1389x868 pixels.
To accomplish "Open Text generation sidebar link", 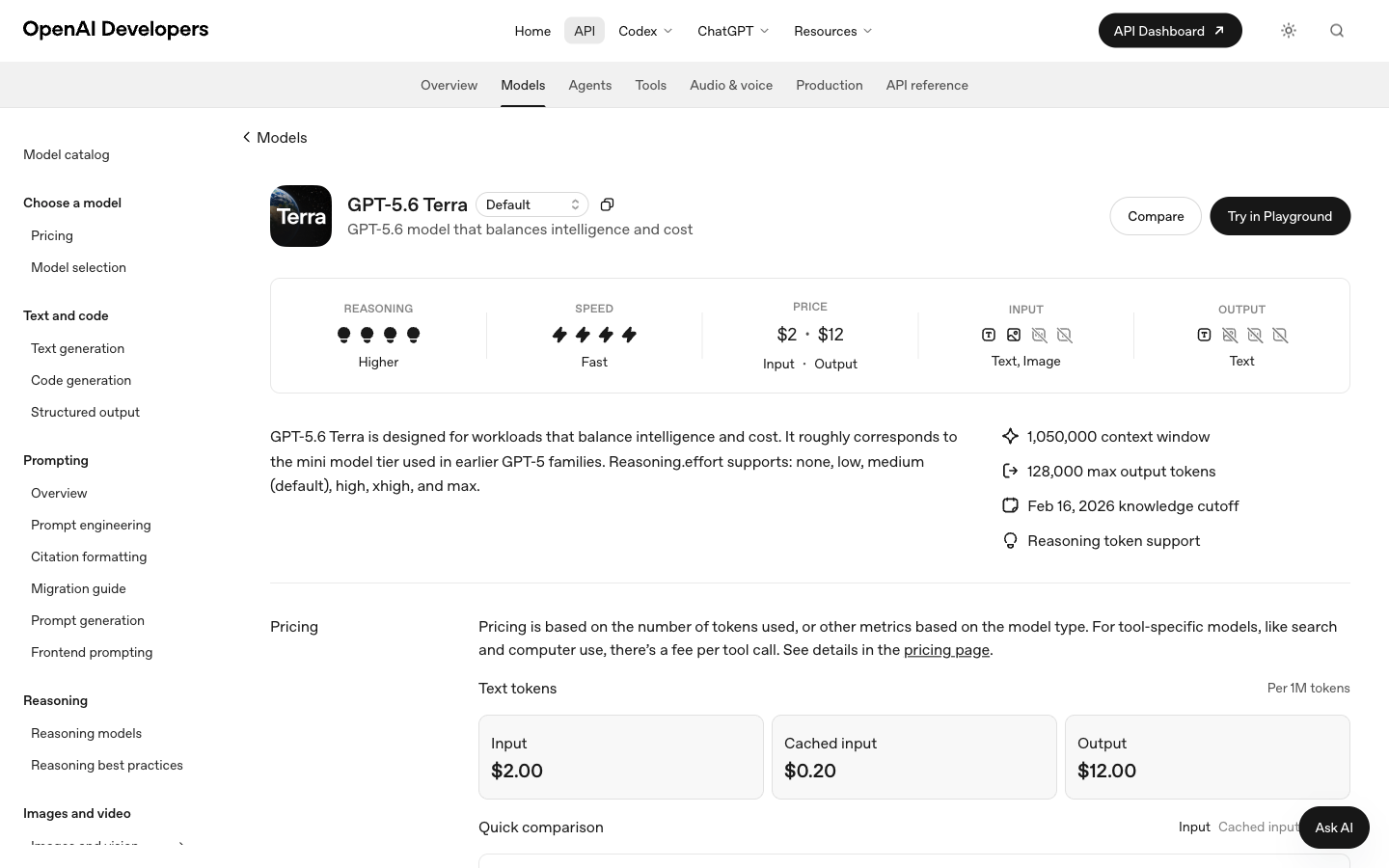I will (77, 348).
